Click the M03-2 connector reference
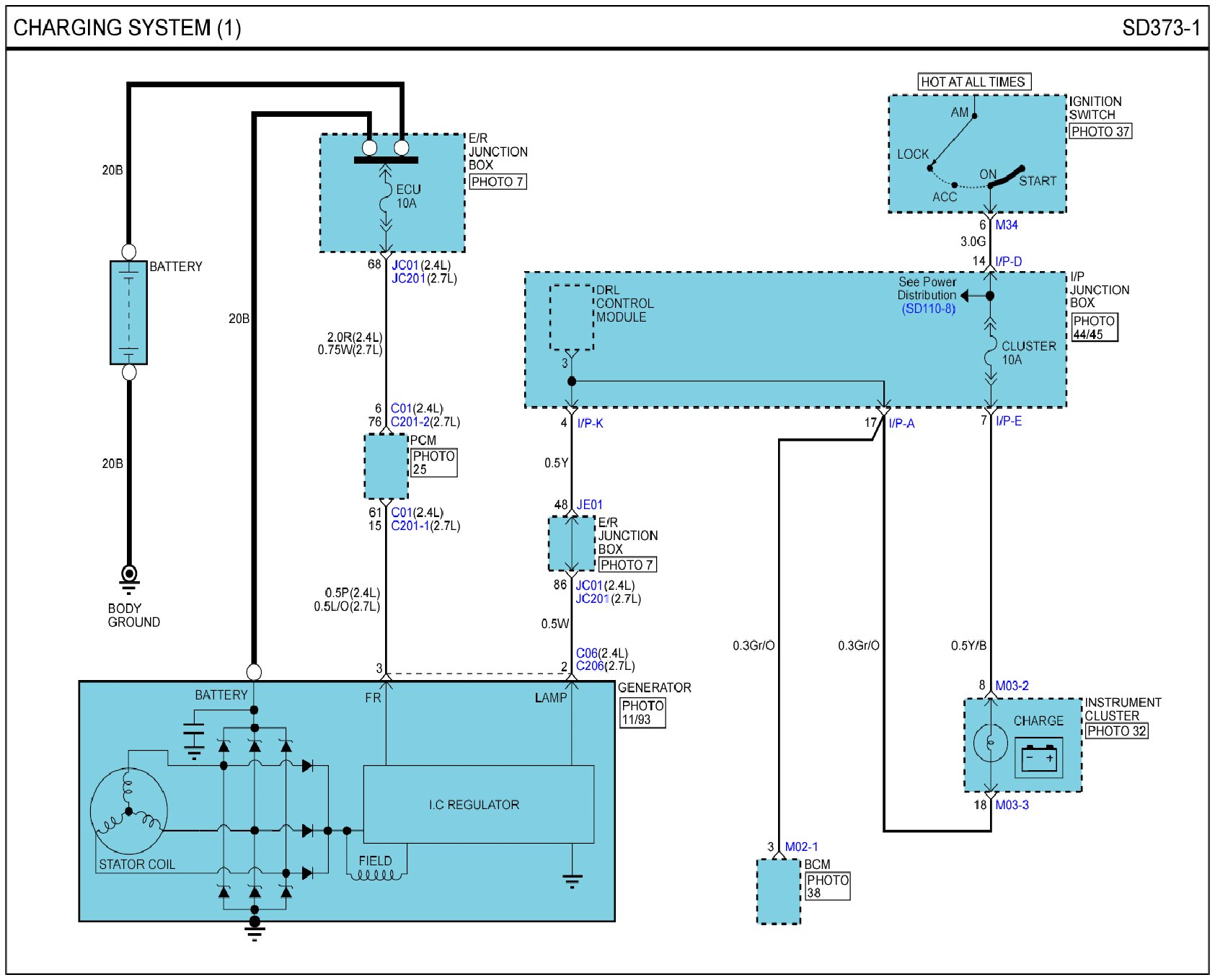Image resolution: width=1215 pixels, height=980 pixels. click(1012, 686)
